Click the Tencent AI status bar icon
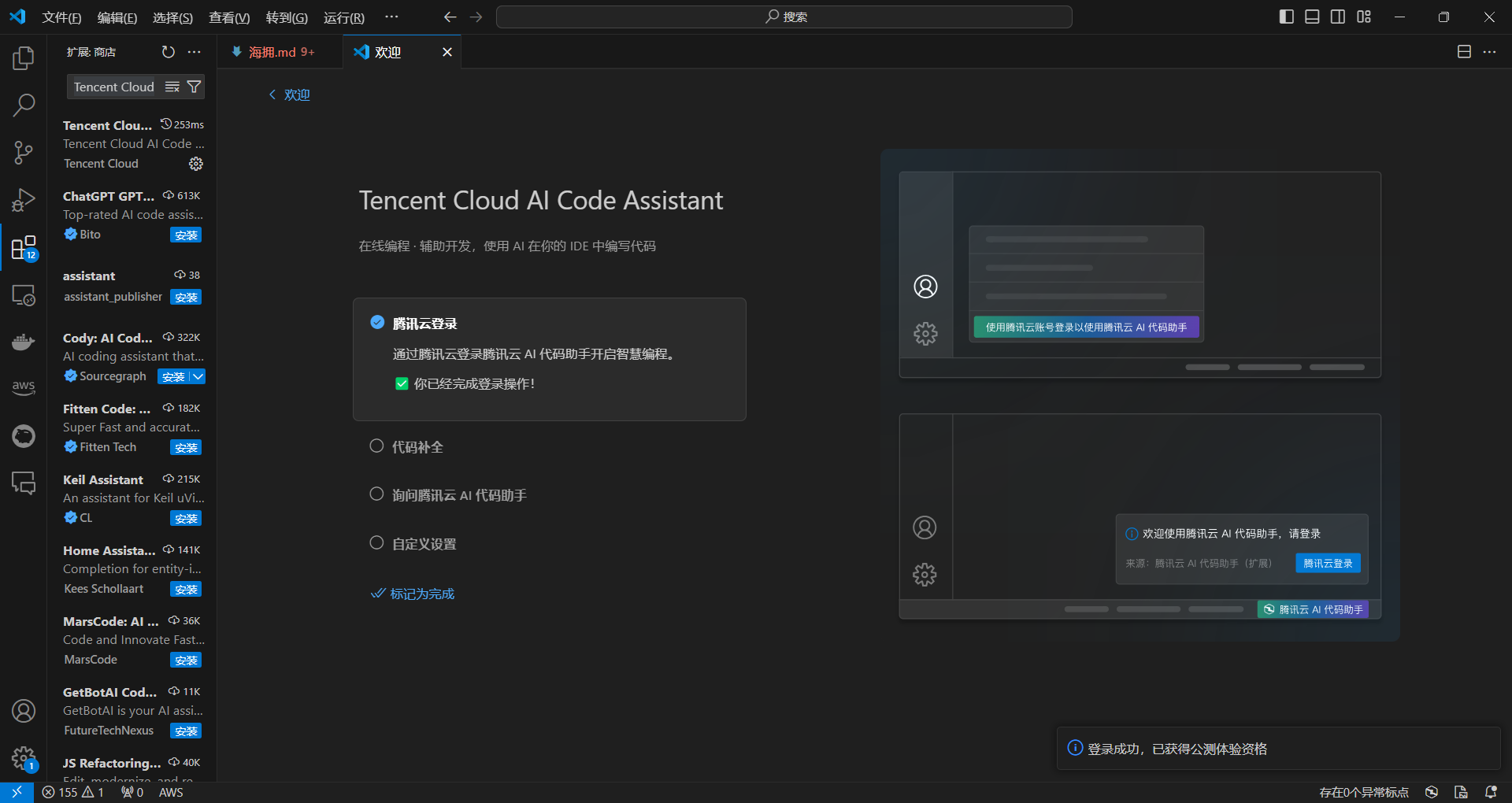The image size is (1512, 803). tap(1432, 792)
